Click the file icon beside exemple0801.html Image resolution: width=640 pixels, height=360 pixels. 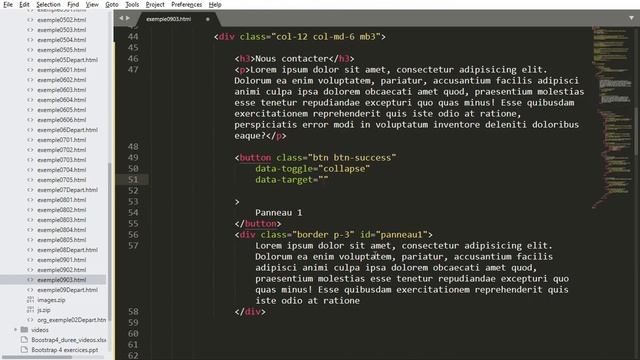[30, 200]
